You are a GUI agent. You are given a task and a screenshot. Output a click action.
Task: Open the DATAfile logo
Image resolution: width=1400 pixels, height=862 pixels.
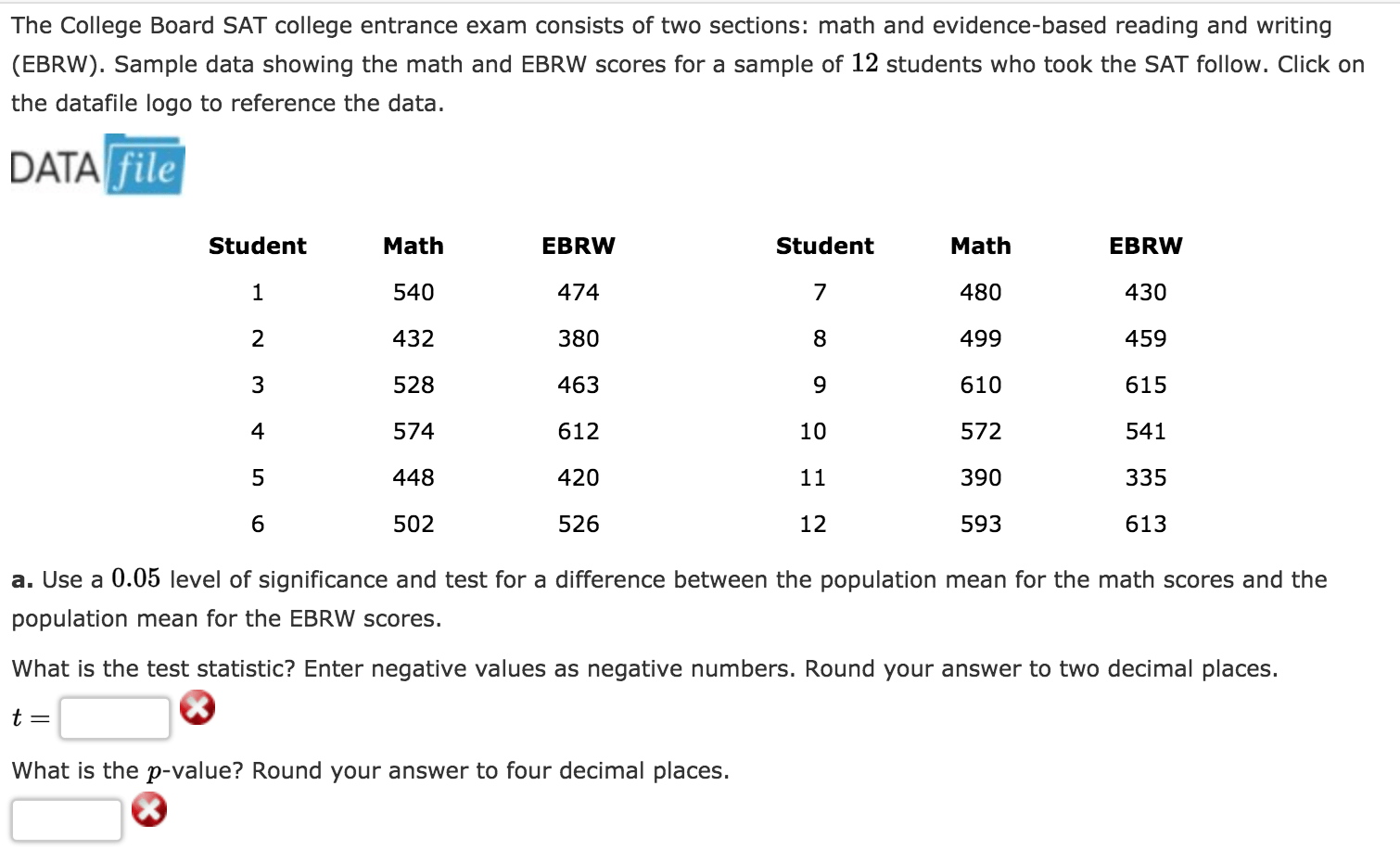click(x=97, y=166)
